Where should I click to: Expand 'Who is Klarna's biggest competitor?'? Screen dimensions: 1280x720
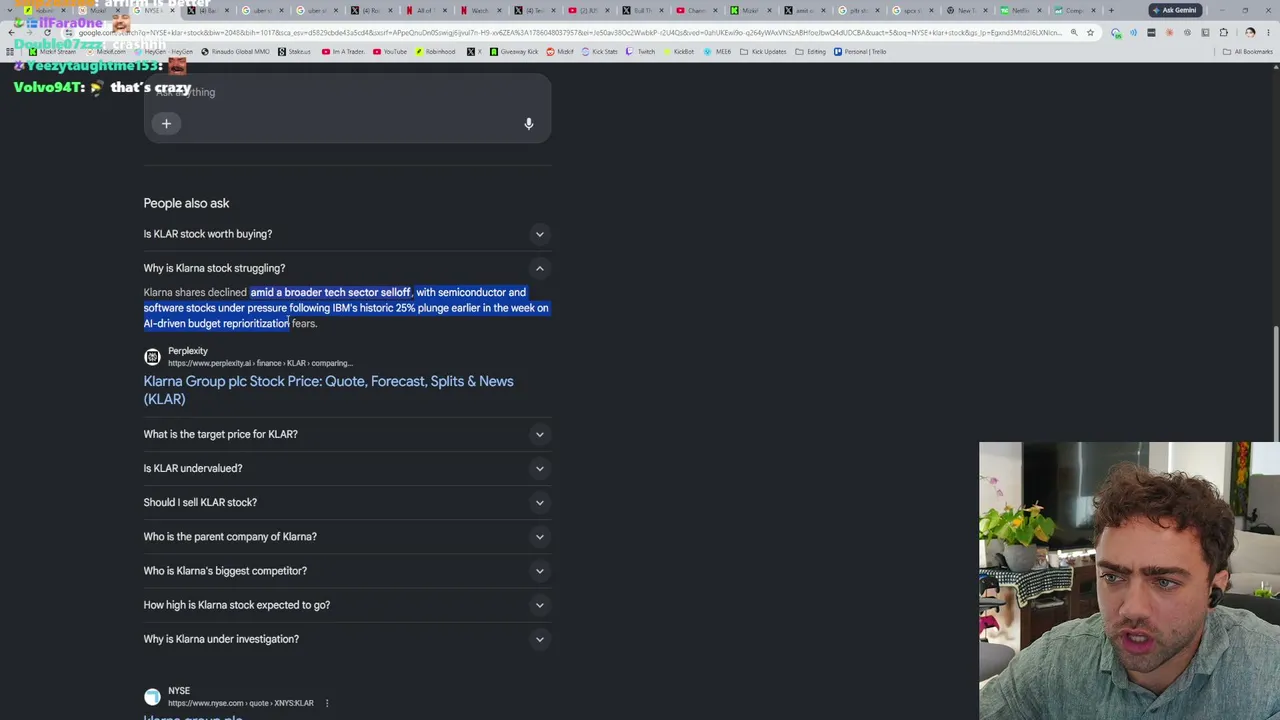pyautogui.click(x=347, y=570)
